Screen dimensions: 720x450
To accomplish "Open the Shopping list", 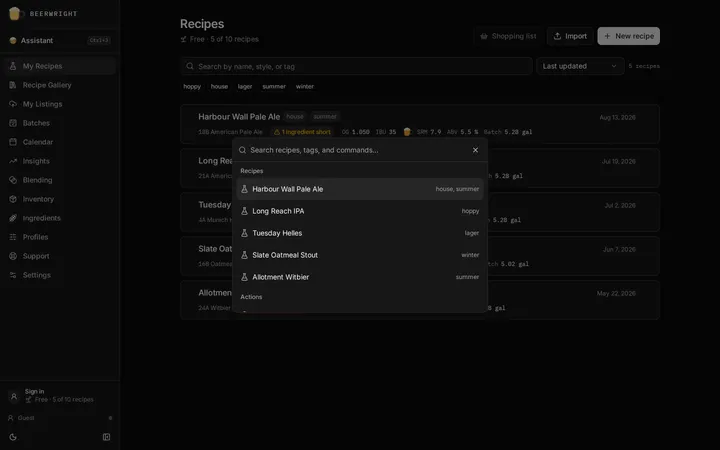I will point(508,36).
